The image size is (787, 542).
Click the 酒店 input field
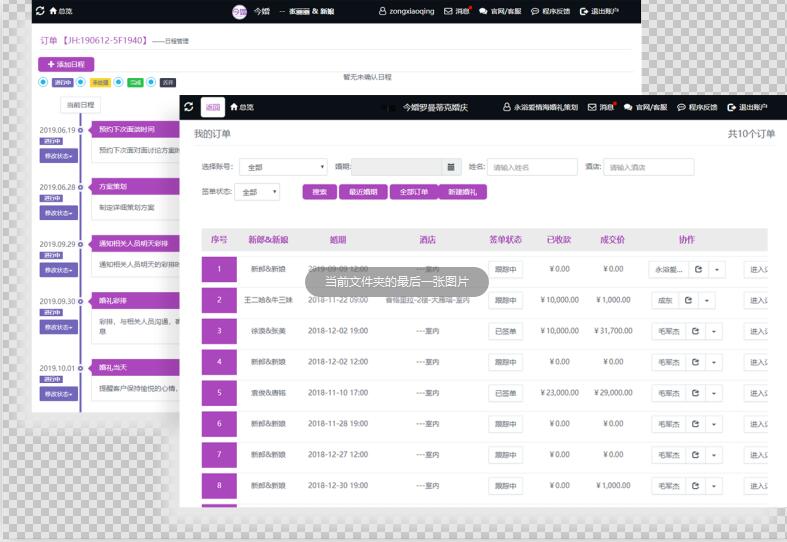pyautogui.click(x=648, y=167)
